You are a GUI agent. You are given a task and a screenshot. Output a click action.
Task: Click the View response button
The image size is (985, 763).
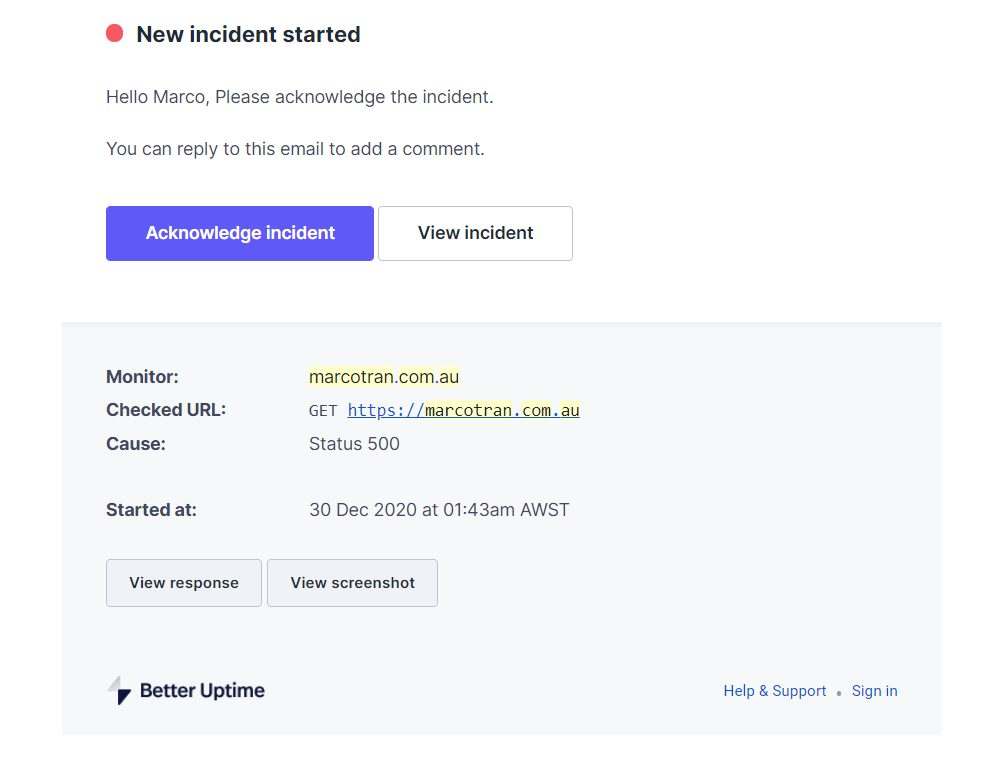[x=184, y=583]
